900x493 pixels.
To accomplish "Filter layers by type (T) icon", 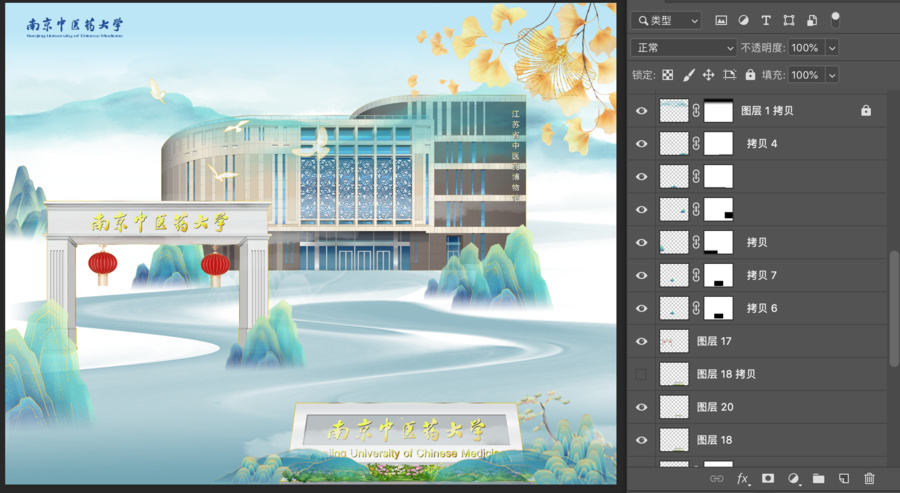I will click(766, 21).
